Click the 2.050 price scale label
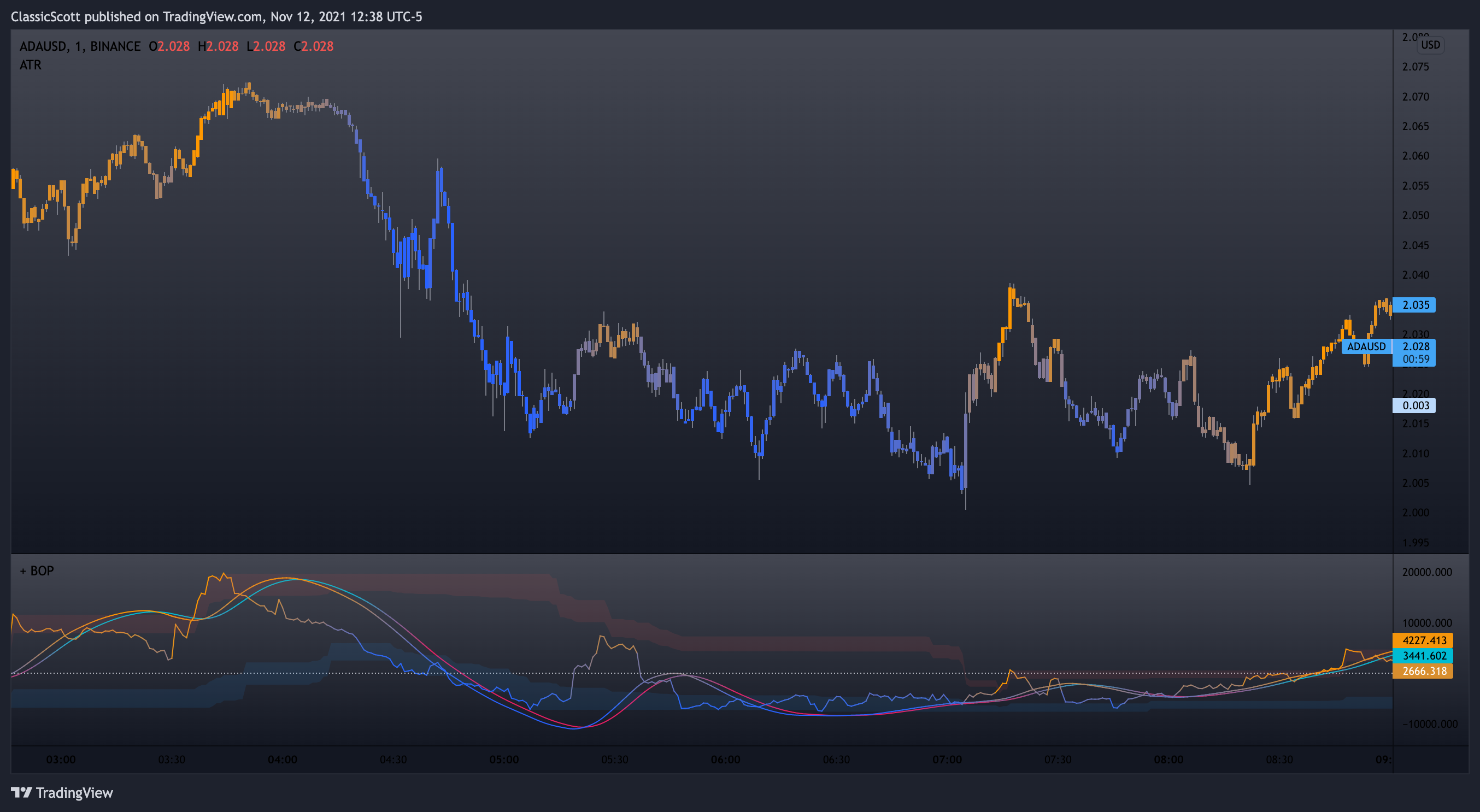The width and height of the screenshot is (1480, 812). point(1416,215)
